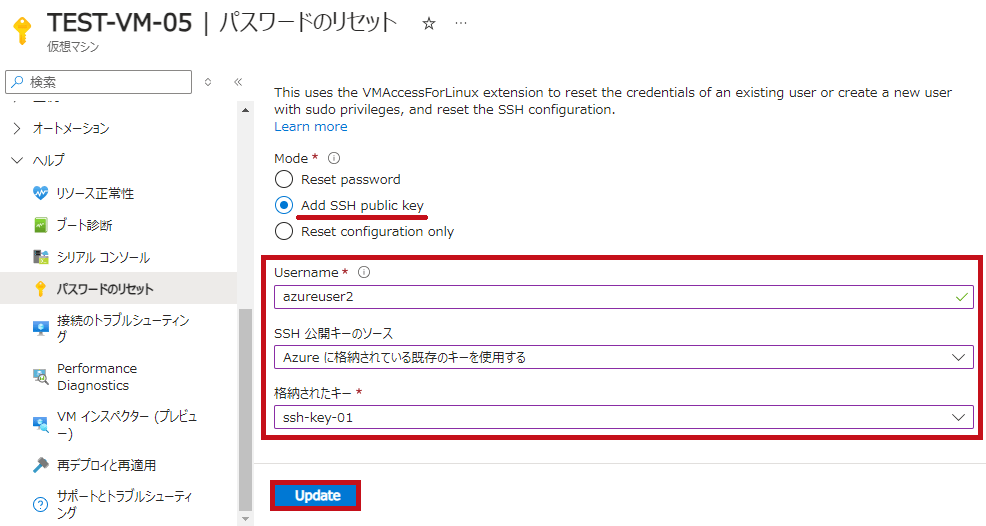Click the favorite star icon beside title

pos(429,23)
